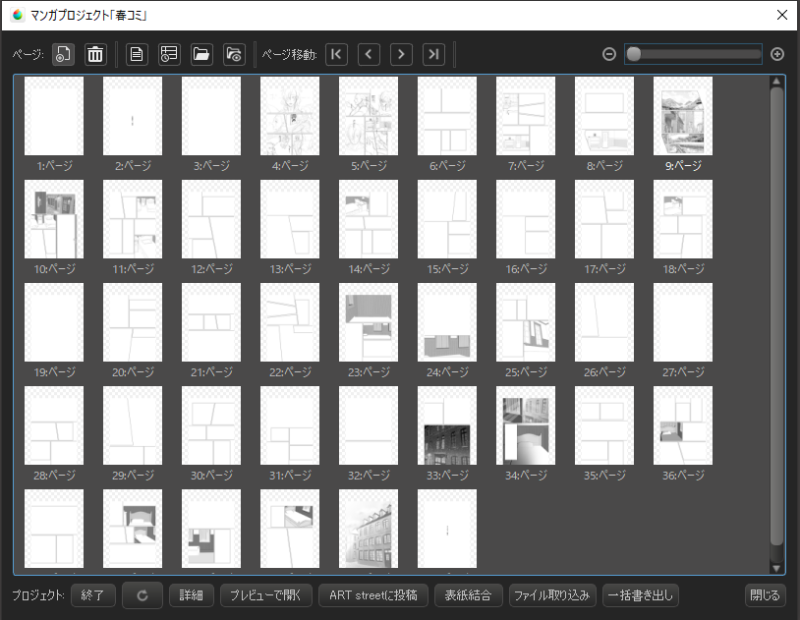Screen dimensions: 800x620
Task: Click the scrollbar up arrow
Action: pyautogui.click(x=777, y=81)
